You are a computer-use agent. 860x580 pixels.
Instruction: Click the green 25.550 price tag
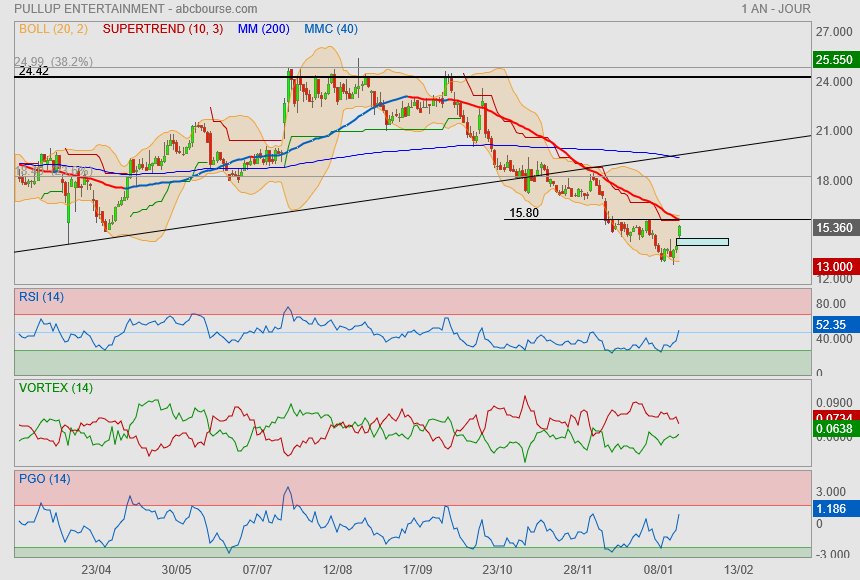[x=834, y=59]
